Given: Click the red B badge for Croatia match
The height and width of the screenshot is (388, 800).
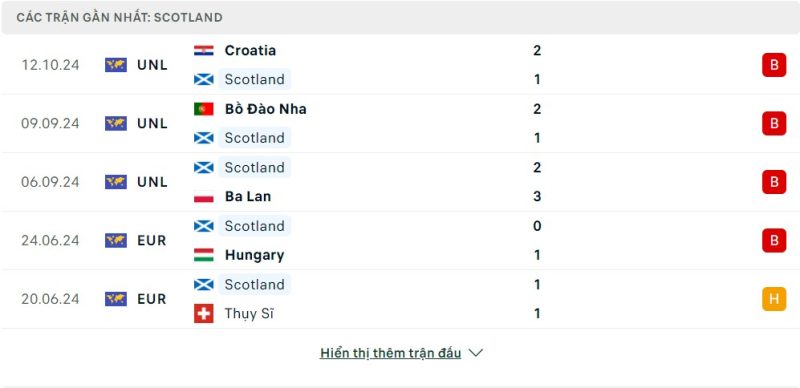Looking at the screenshot, I should coord(774,65).
